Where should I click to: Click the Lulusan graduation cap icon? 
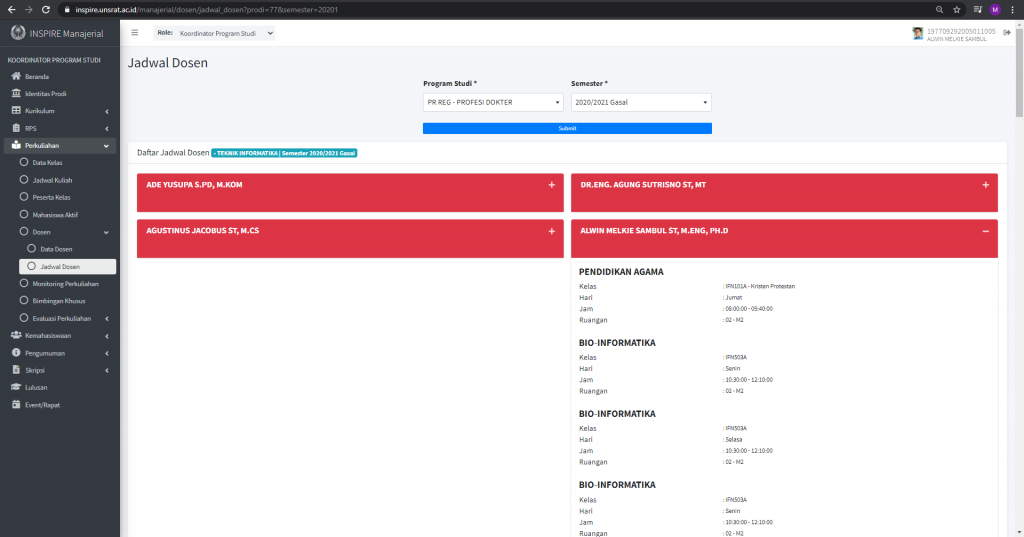click(x=16, y=387)
